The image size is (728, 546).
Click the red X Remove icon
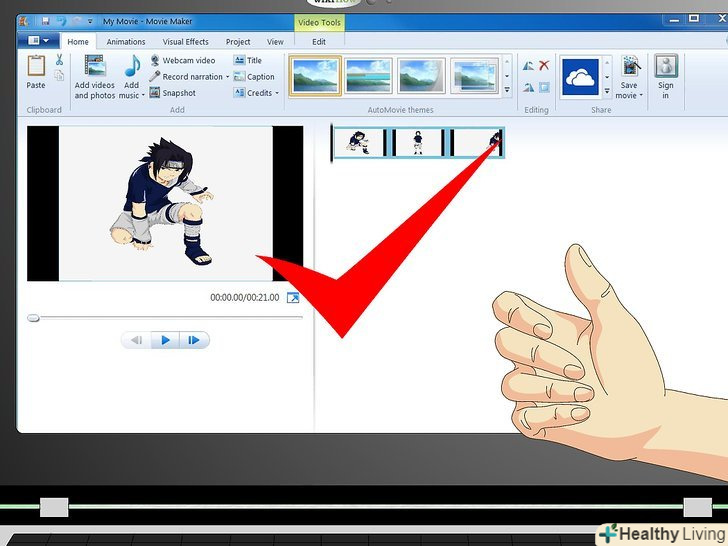pos(544,65)
